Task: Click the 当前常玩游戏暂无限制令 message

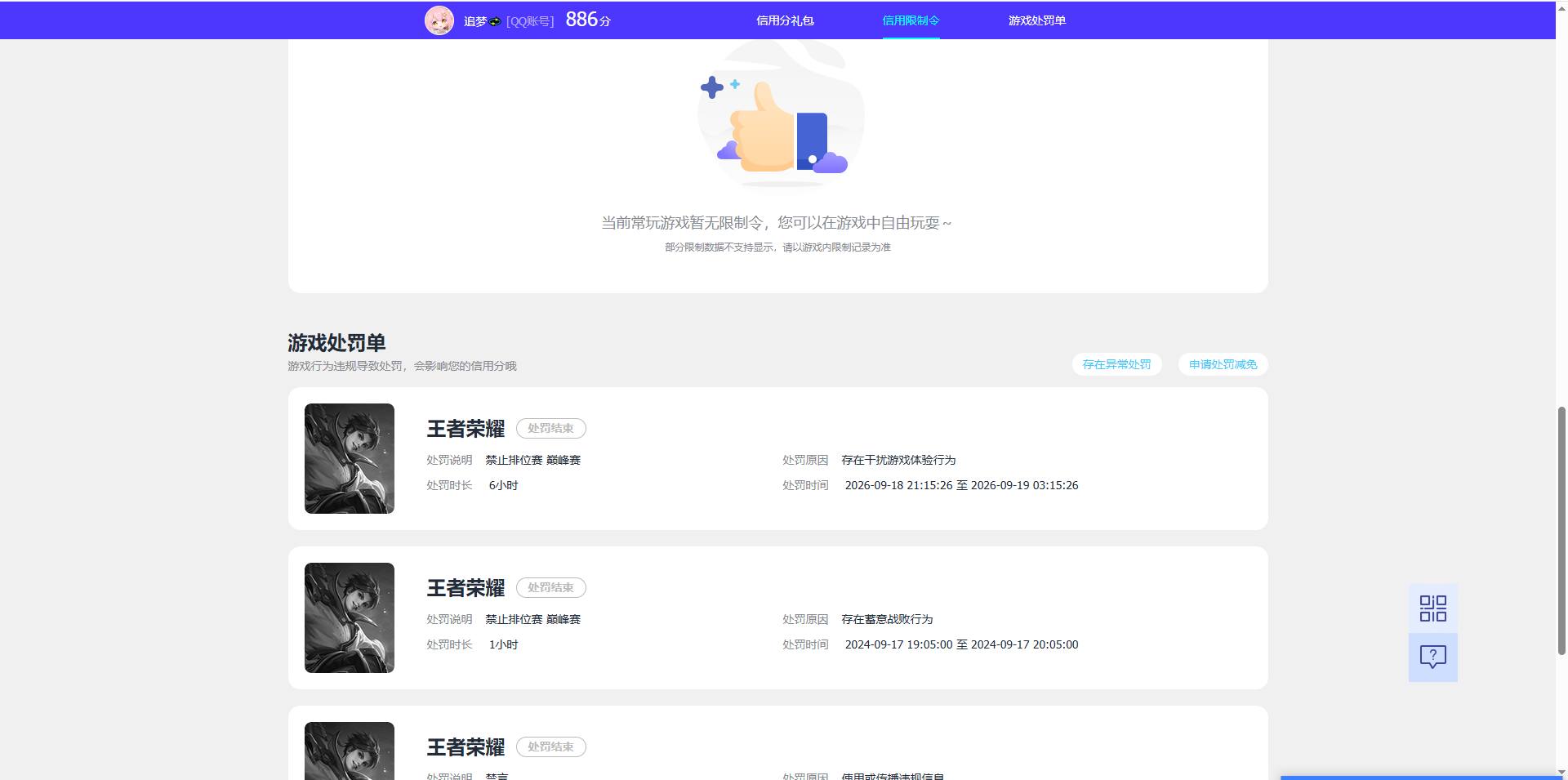Action: coord(777,222)
